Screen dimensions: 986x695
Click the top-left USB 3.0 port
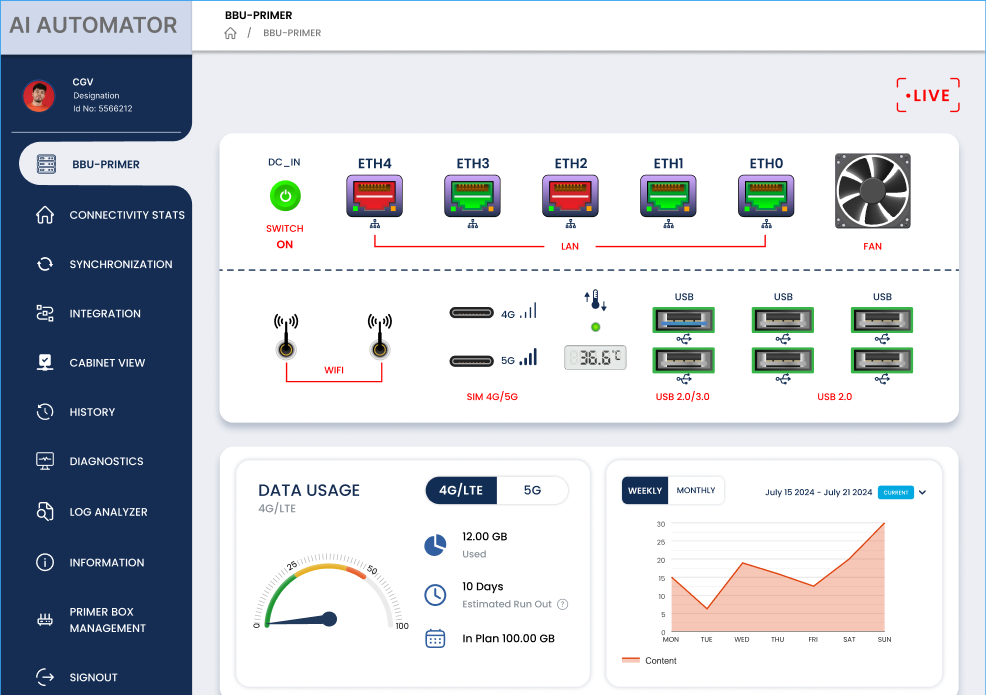click(x=683, y=320)
